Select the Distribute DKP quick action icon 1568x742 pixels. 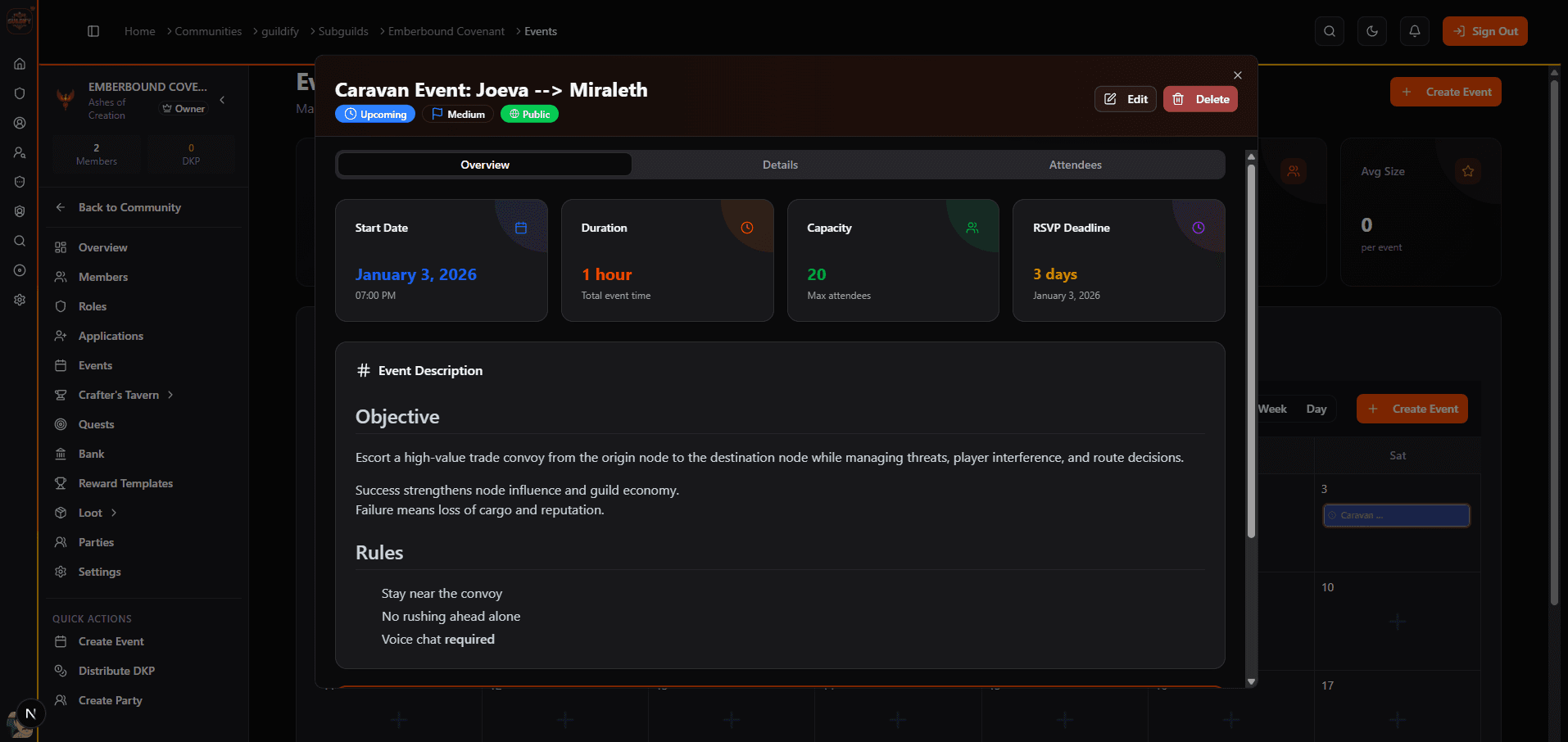tap(61, 671)
